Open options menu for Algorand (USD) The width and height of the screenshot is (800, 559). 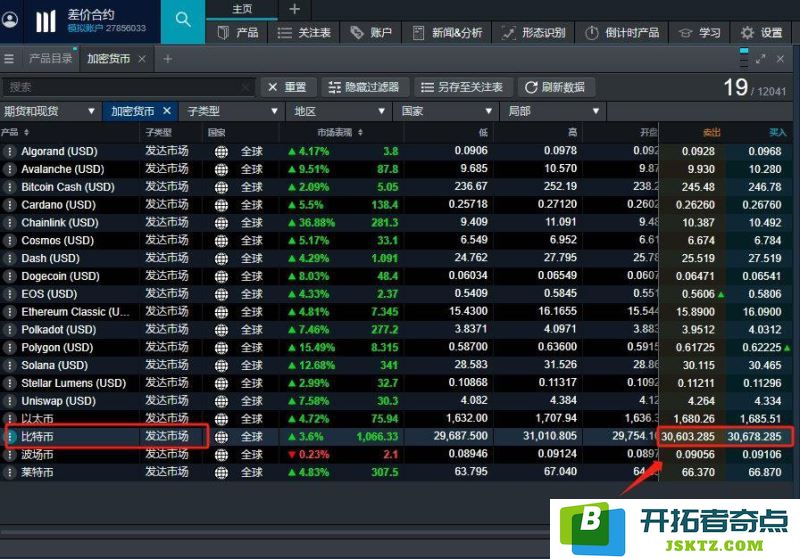click(9, 151)
